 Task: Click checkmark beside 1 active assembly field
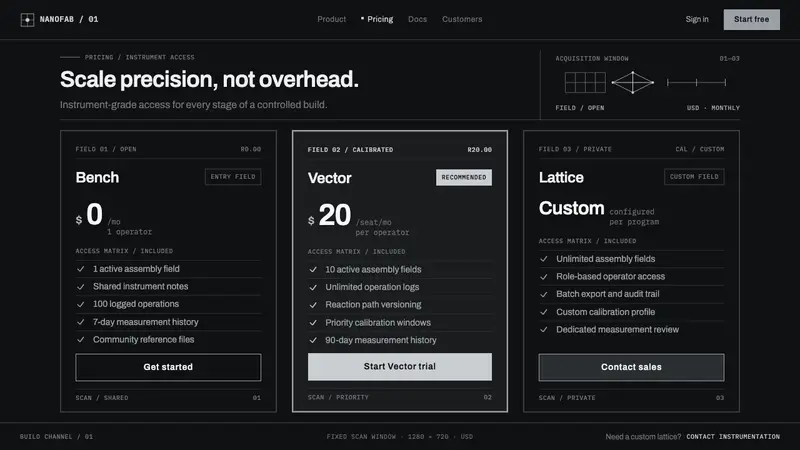[x=81, y=269]
